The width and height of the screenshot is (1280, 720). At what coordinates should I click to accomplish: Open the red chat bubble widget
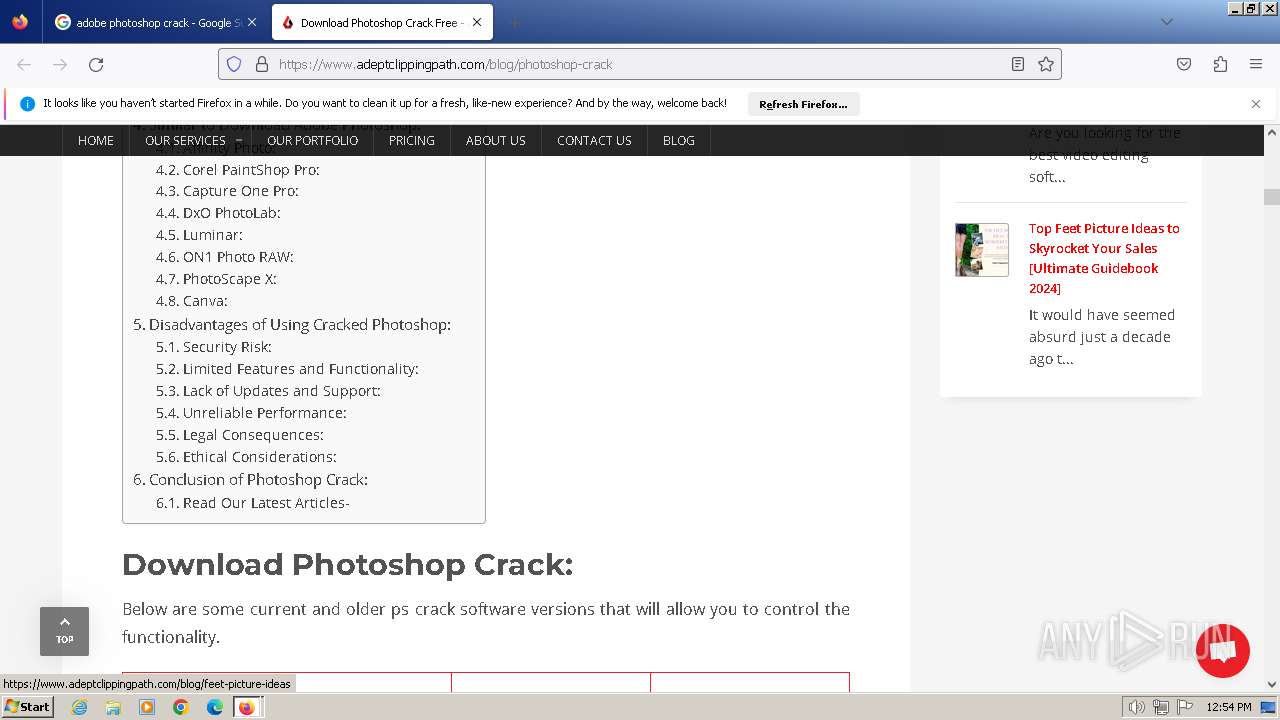pyautogui.click(x=1222, y=650)
